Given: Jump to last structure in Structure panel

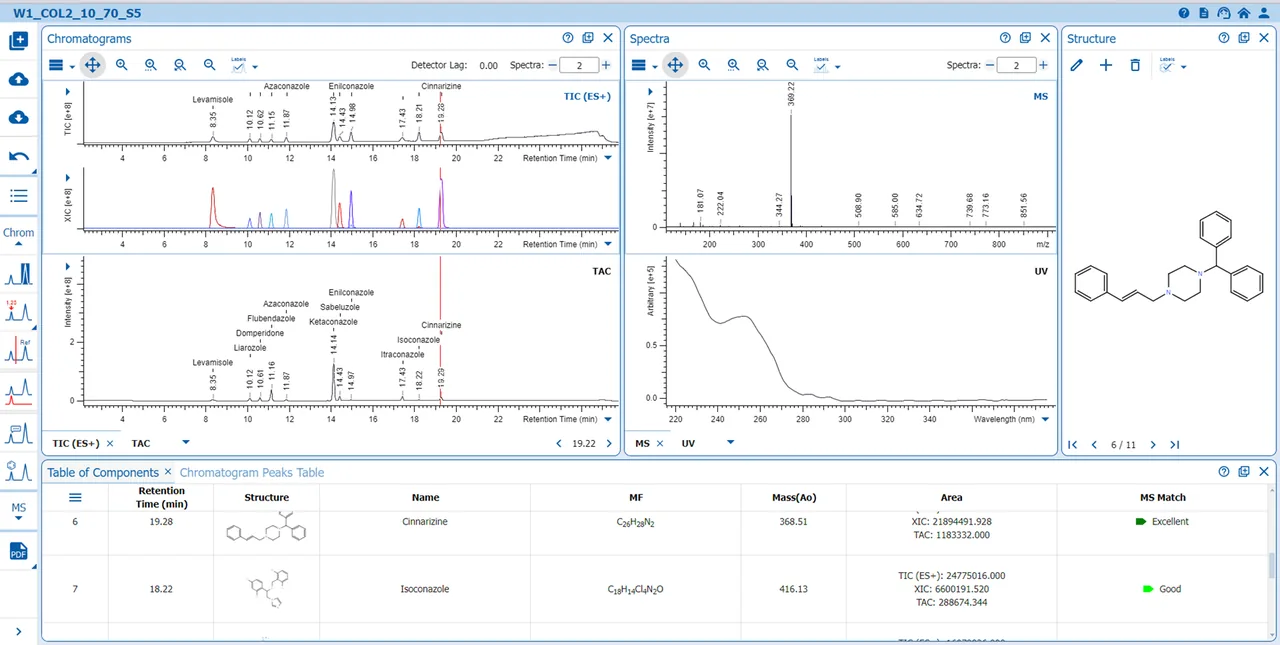Looking at the screenshot, I should 1175,445.
